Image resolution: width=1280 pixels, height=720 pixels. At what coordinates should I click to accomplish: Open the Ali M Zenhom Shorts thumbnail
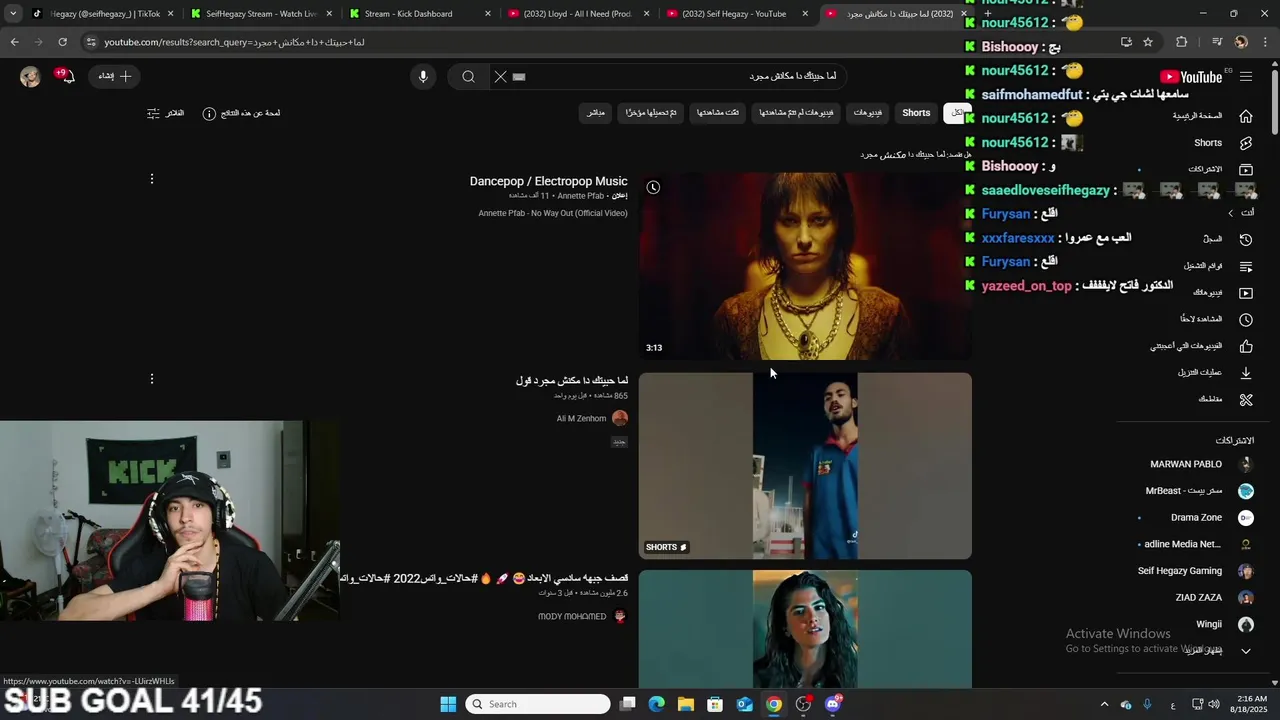click(805, 466)
